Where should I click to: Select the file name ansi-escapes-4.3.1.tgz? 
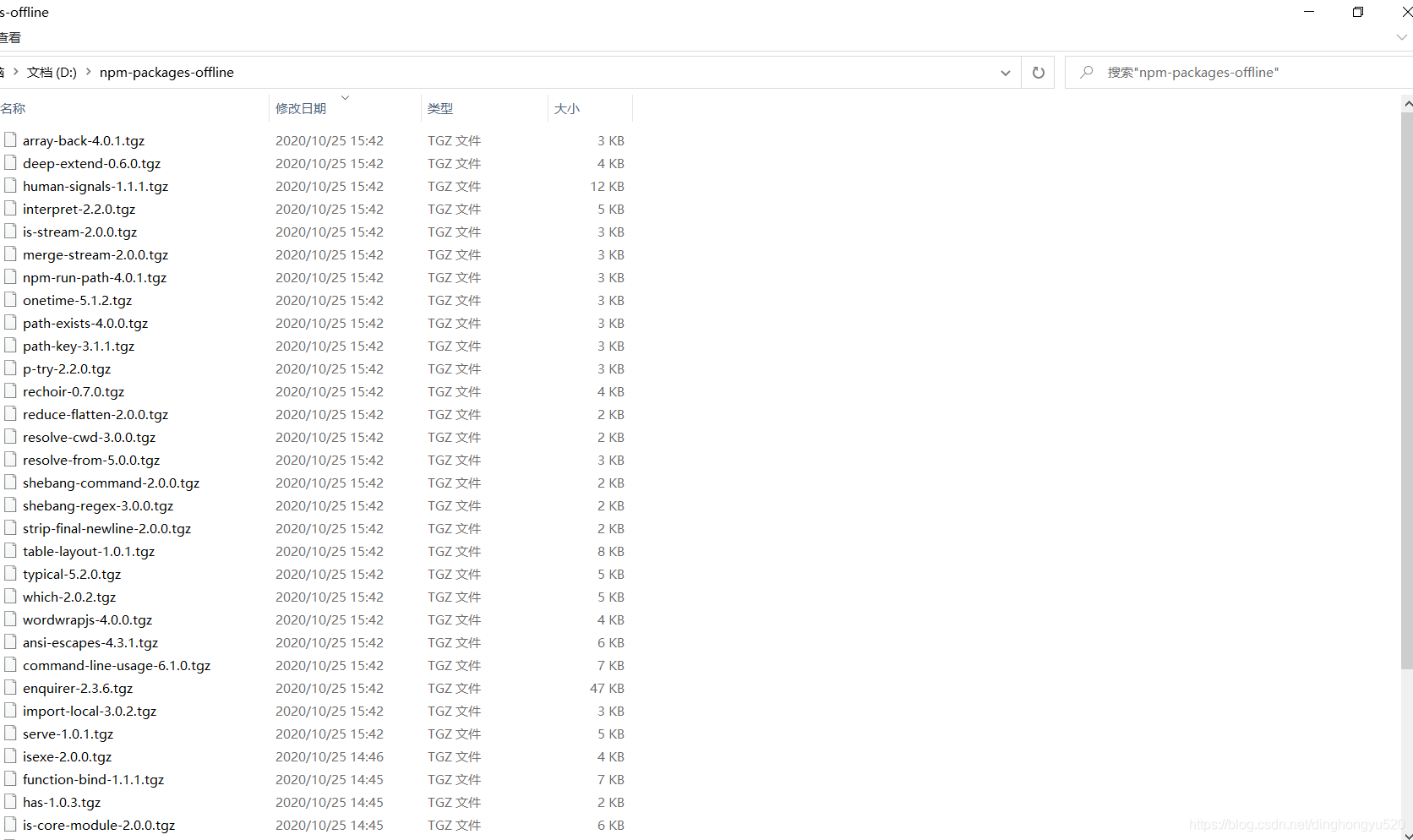coord(90,643)
